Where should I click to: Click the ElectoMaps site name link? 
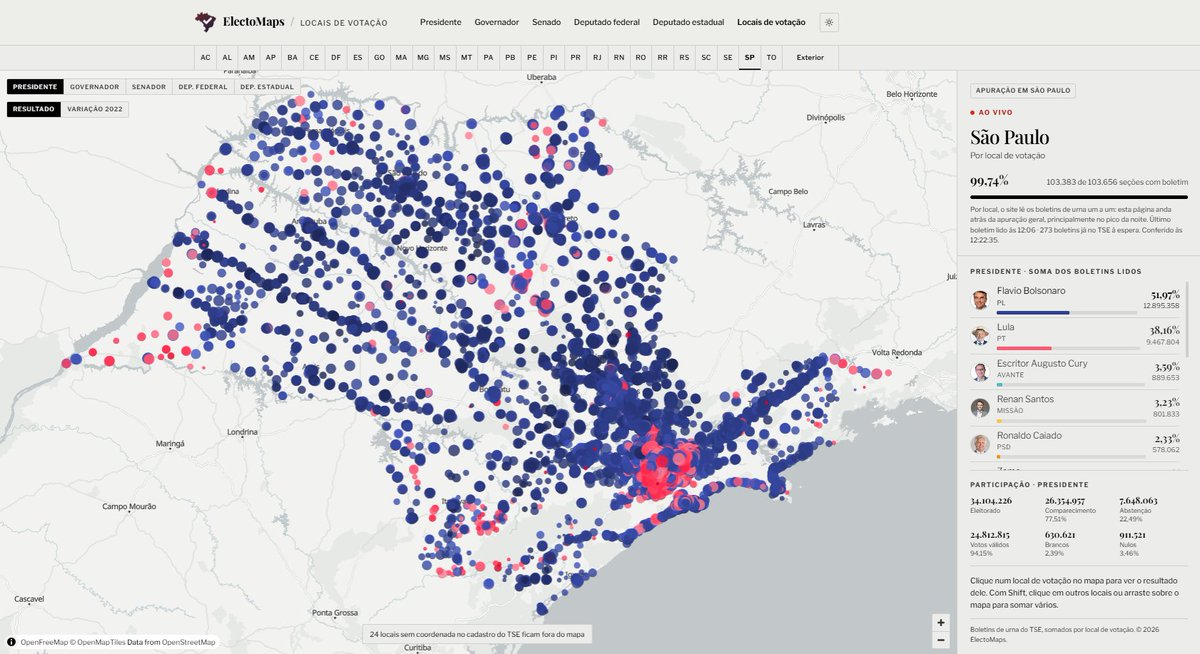click(x=254, y=22)
